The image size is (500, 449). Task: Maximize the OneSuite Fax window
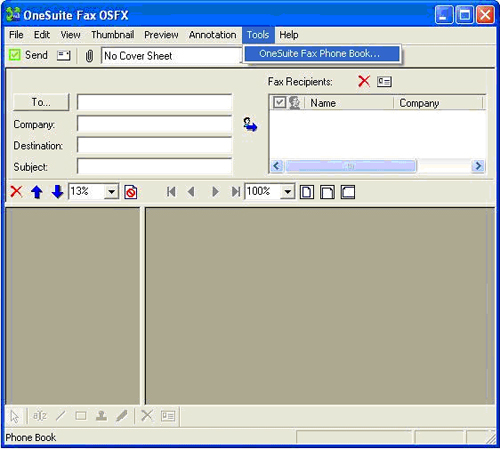click(464, 15)
